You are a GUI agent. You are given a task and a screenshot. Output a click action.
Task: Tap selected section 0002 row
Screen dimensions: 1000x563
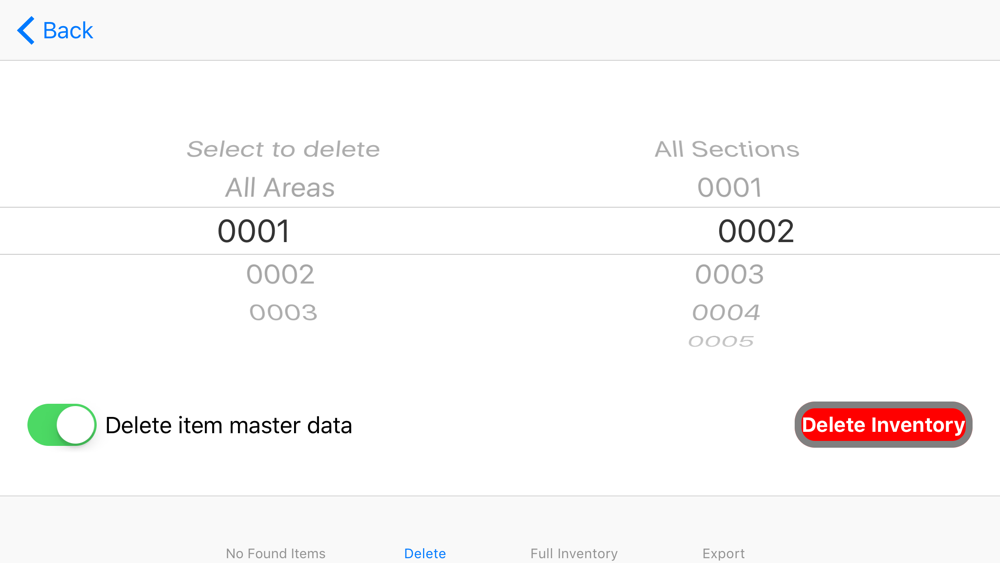(x=756, y=231)
